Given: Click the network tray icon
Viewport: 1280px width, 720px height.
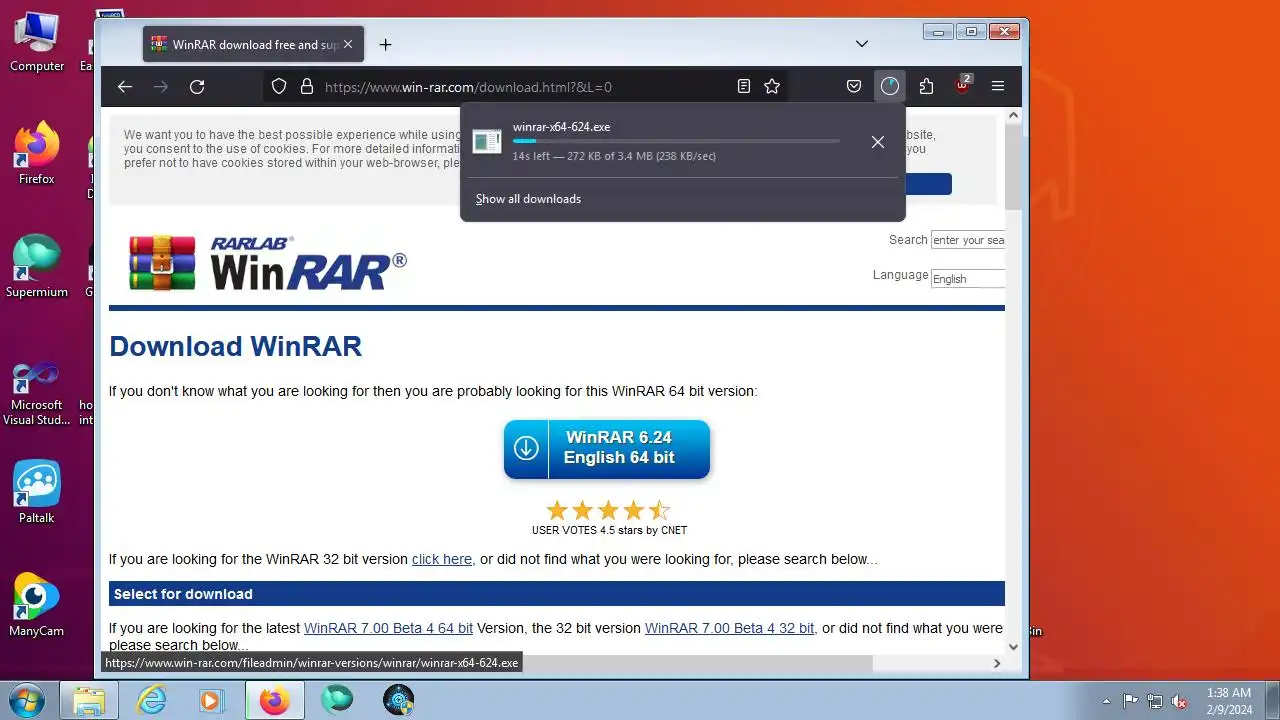Looking at the screenshot, I should point(1155,701).
